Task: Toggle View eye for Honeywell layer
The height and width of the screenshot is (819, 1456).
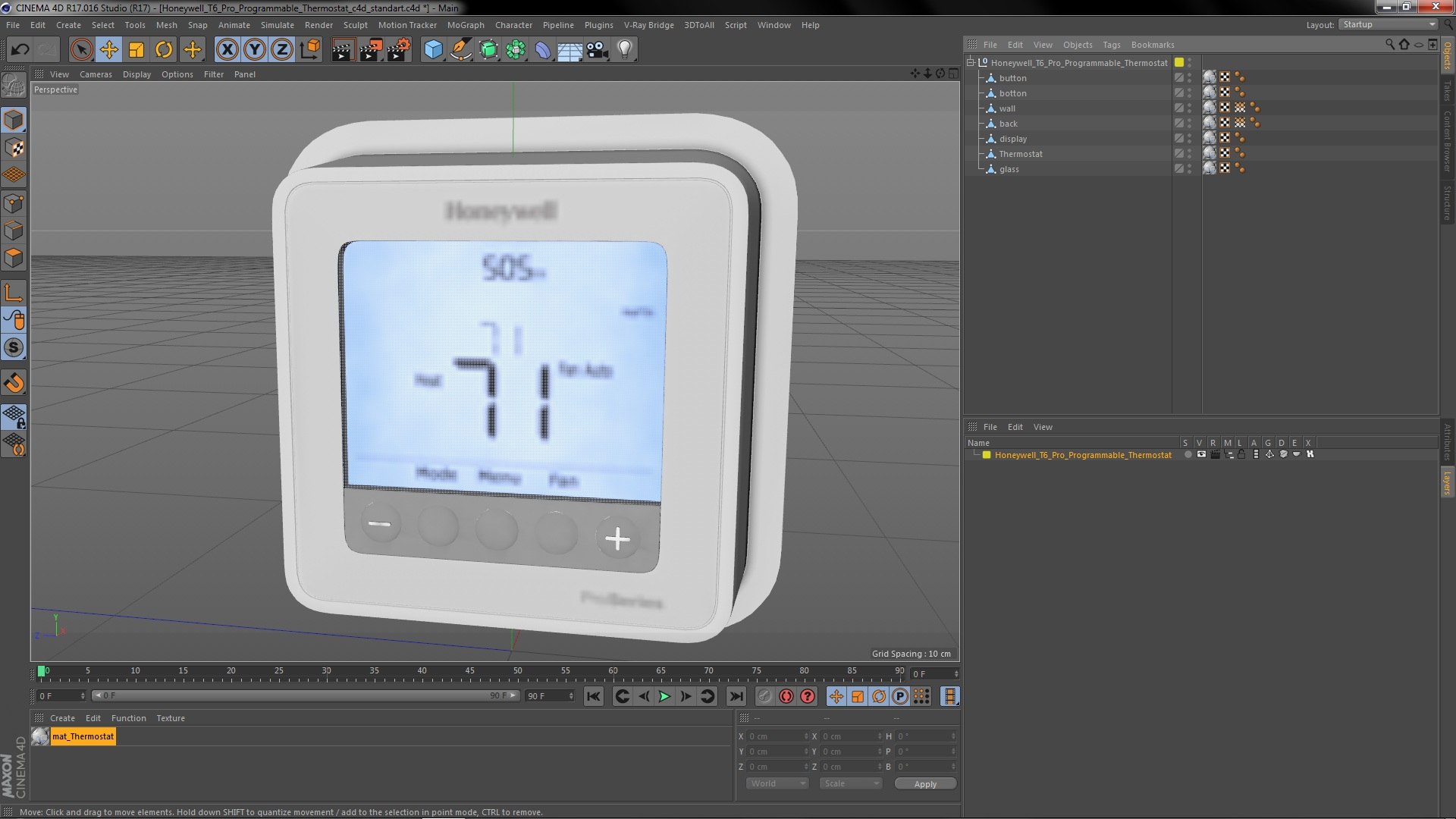Action: click(x=1201, y=454)
